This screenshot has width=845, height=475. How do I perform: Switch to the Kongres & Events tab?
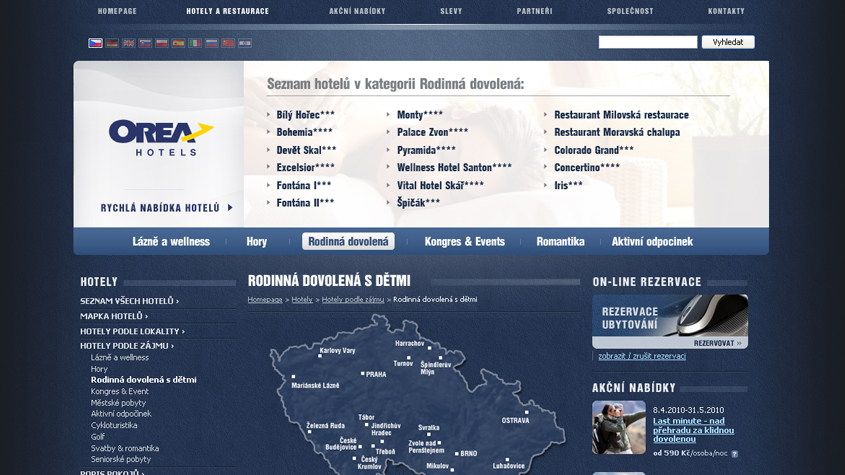pos(464,241)
